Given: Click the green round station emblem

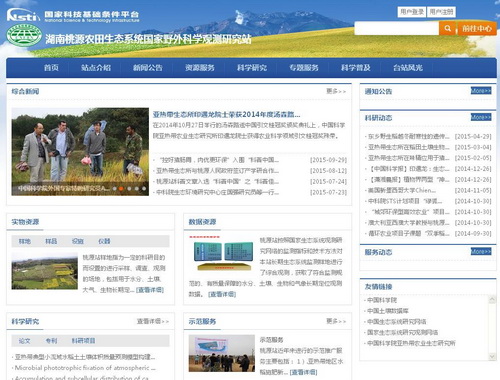Looking at the screenshot, I should coord(24,35).
